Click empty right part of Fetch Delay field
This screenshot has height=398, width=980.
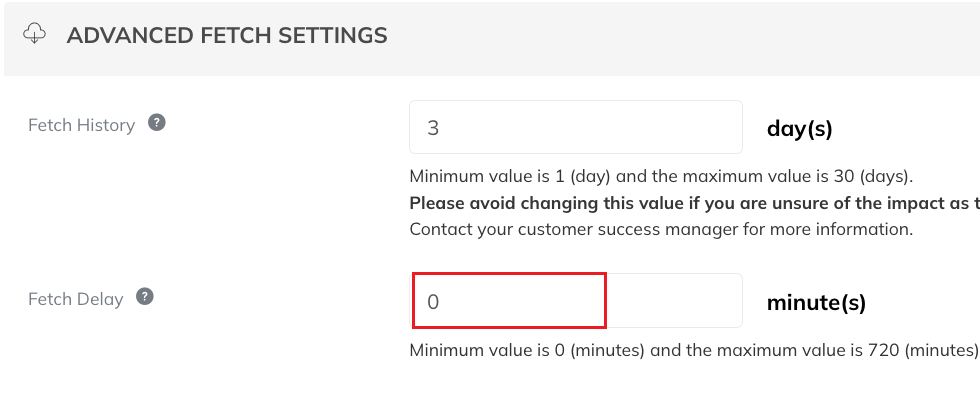(x=674, y=301)
